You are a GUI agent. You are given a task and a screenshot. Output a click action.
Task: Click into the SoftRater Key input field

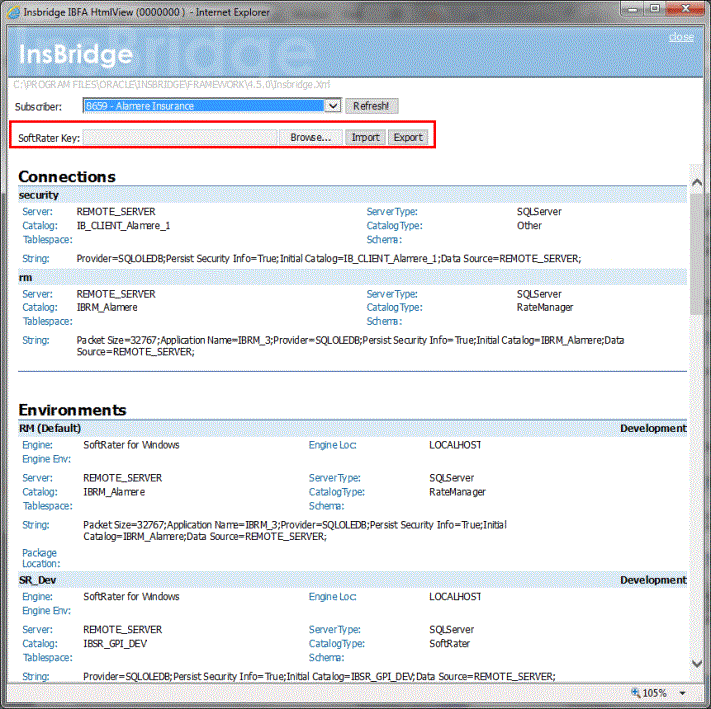[x=180, y=137]
